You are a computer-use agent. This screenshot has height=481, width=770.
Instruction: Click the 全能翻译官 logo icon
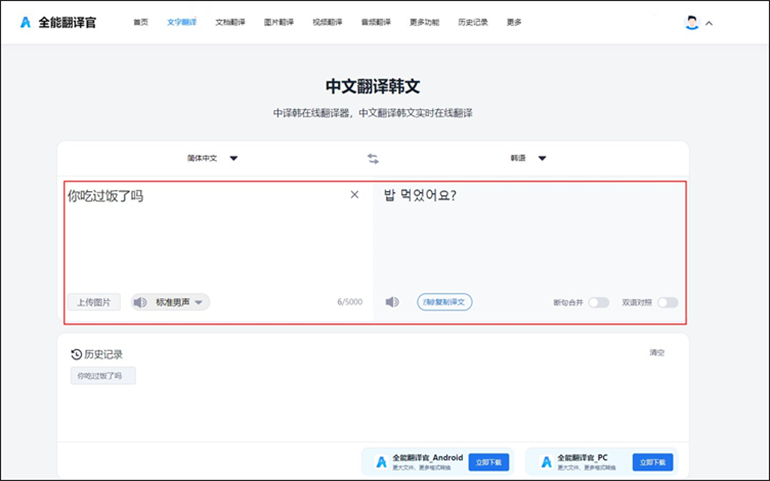26,22
